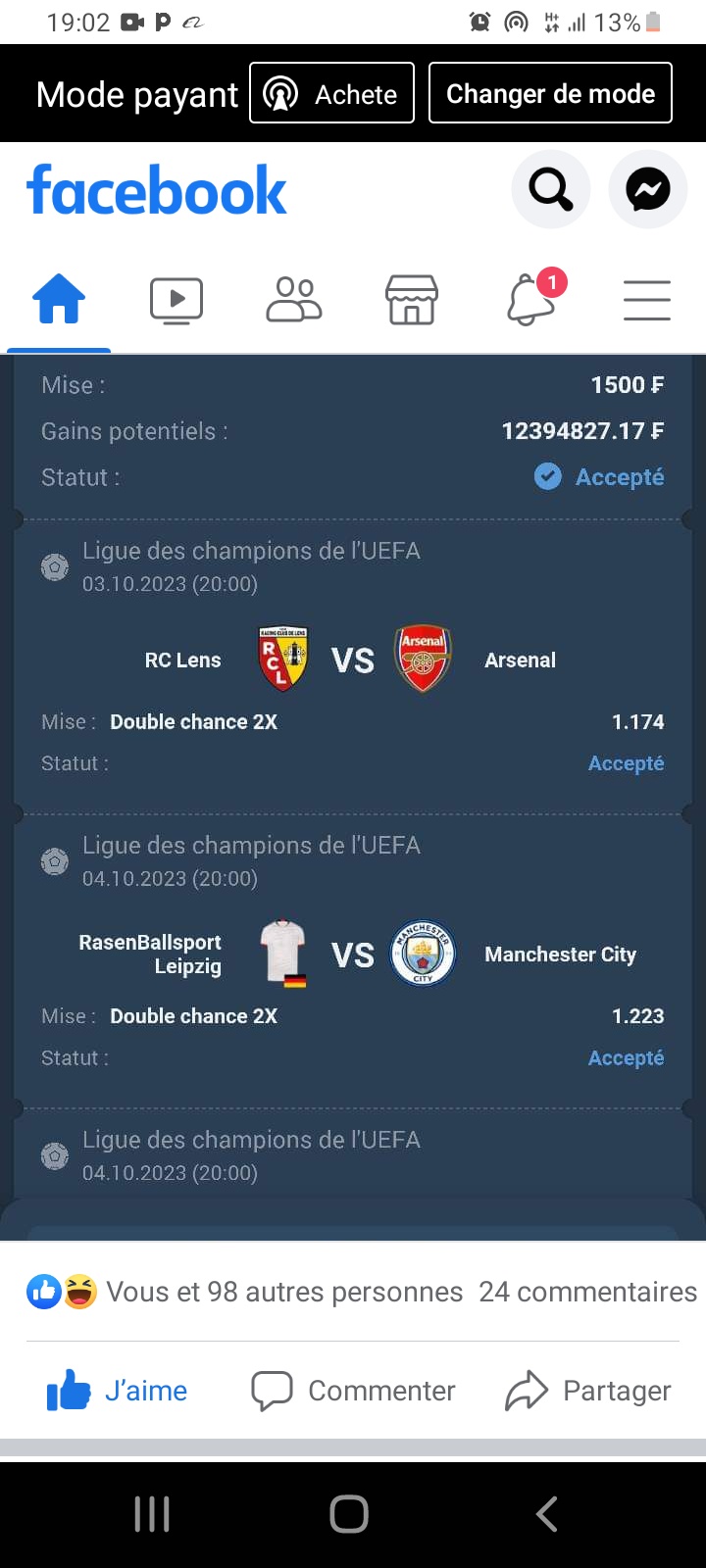Tap the Achete button
This screenshot has height=1568, width=706.
click(x=331, y=93)
